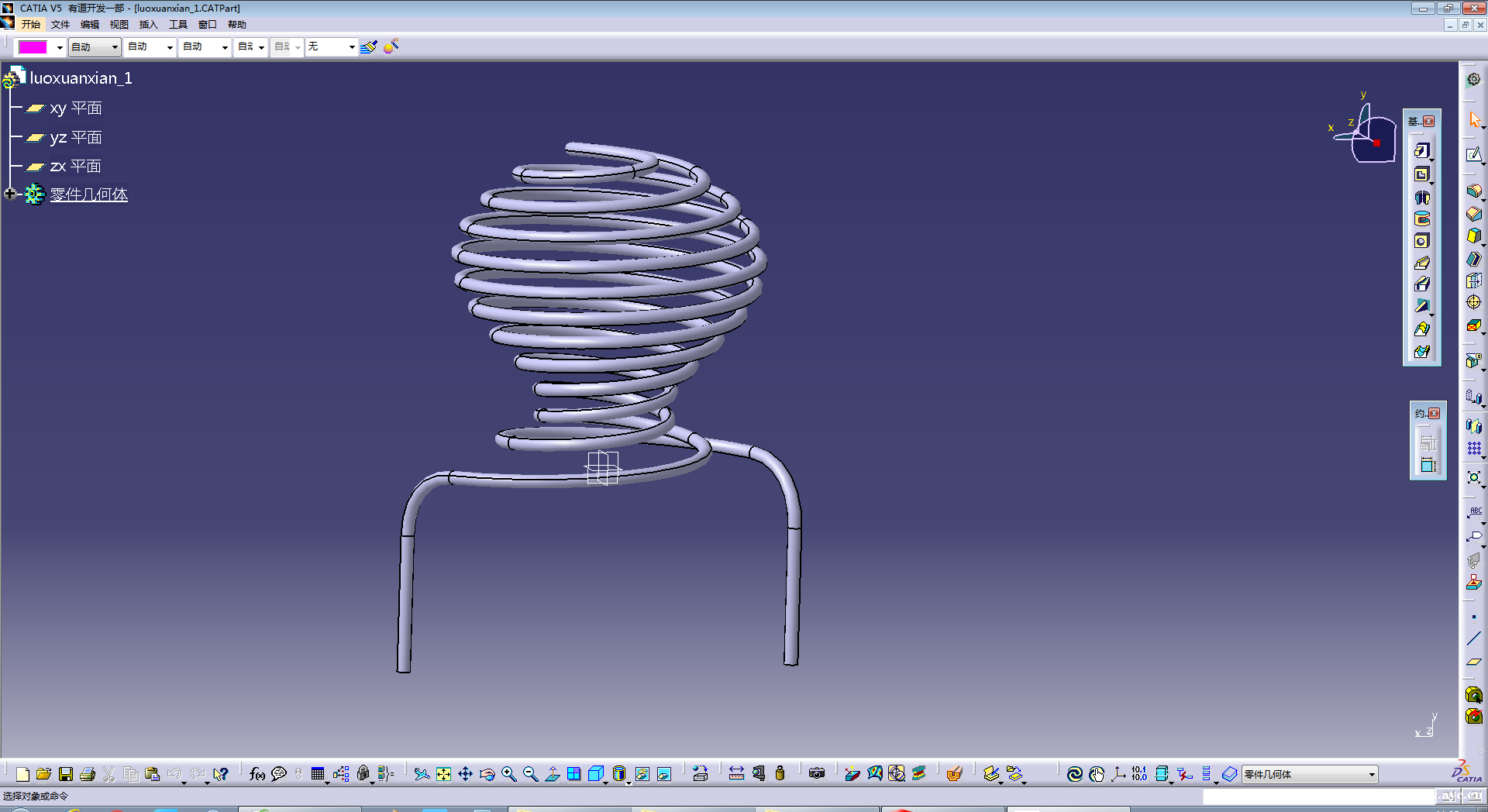This screenshot has width=1488, height=812.
Task: Click the magenta fill color swatch
Action: (33, 47)
